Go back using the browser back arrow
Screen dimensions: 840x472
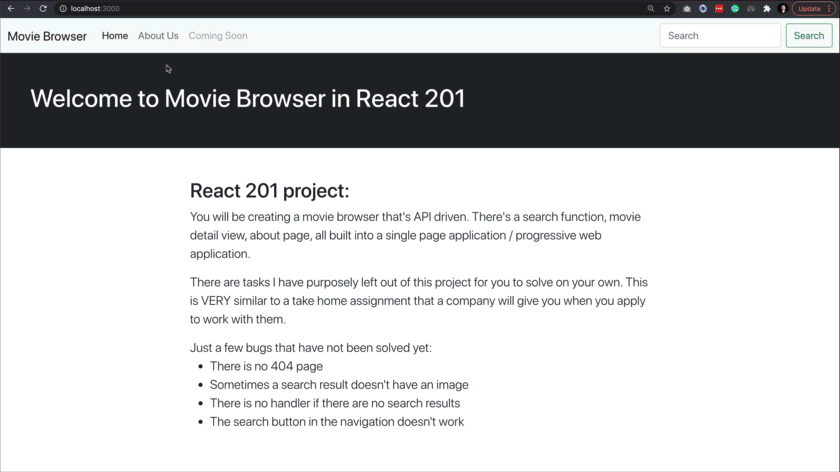coord(11,9)
